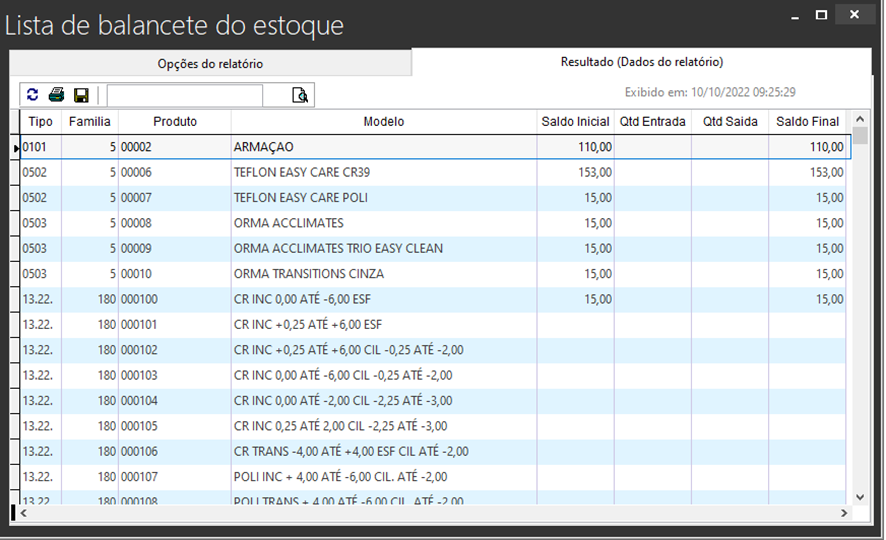Viewport: 886px width, 540px height.
Task: Click the floppy disk save icon
Action: tap(81, 95)
